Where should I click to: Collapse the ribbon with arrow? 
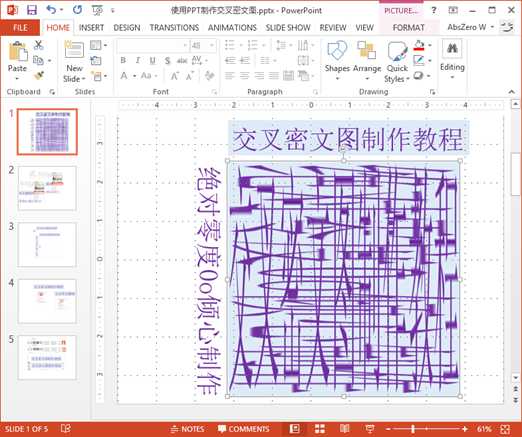[x=512, y=92]
